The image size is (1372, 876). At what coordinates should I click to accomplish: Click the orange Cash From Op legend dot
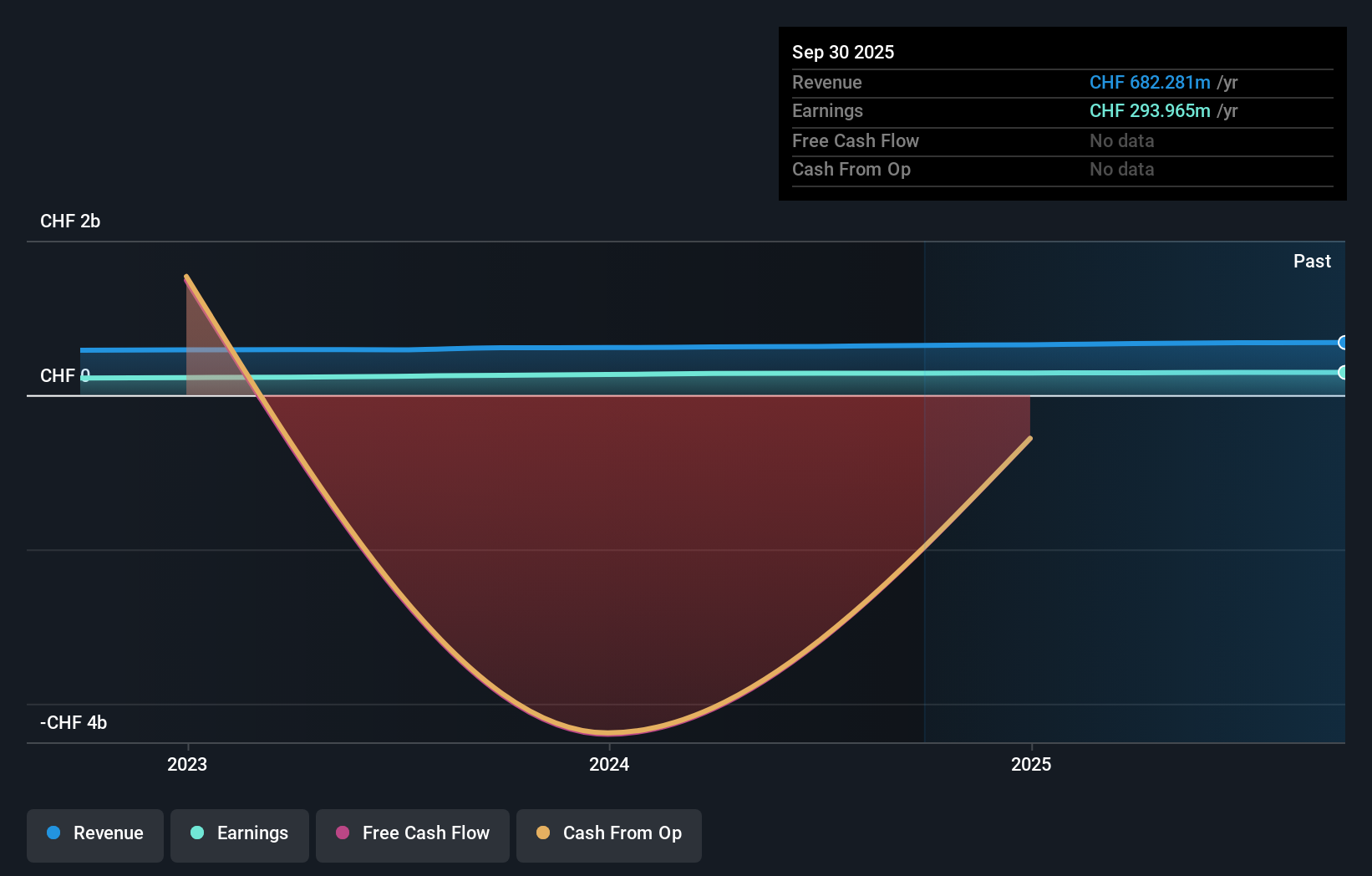pyautogui.click(x=542, y=833)
